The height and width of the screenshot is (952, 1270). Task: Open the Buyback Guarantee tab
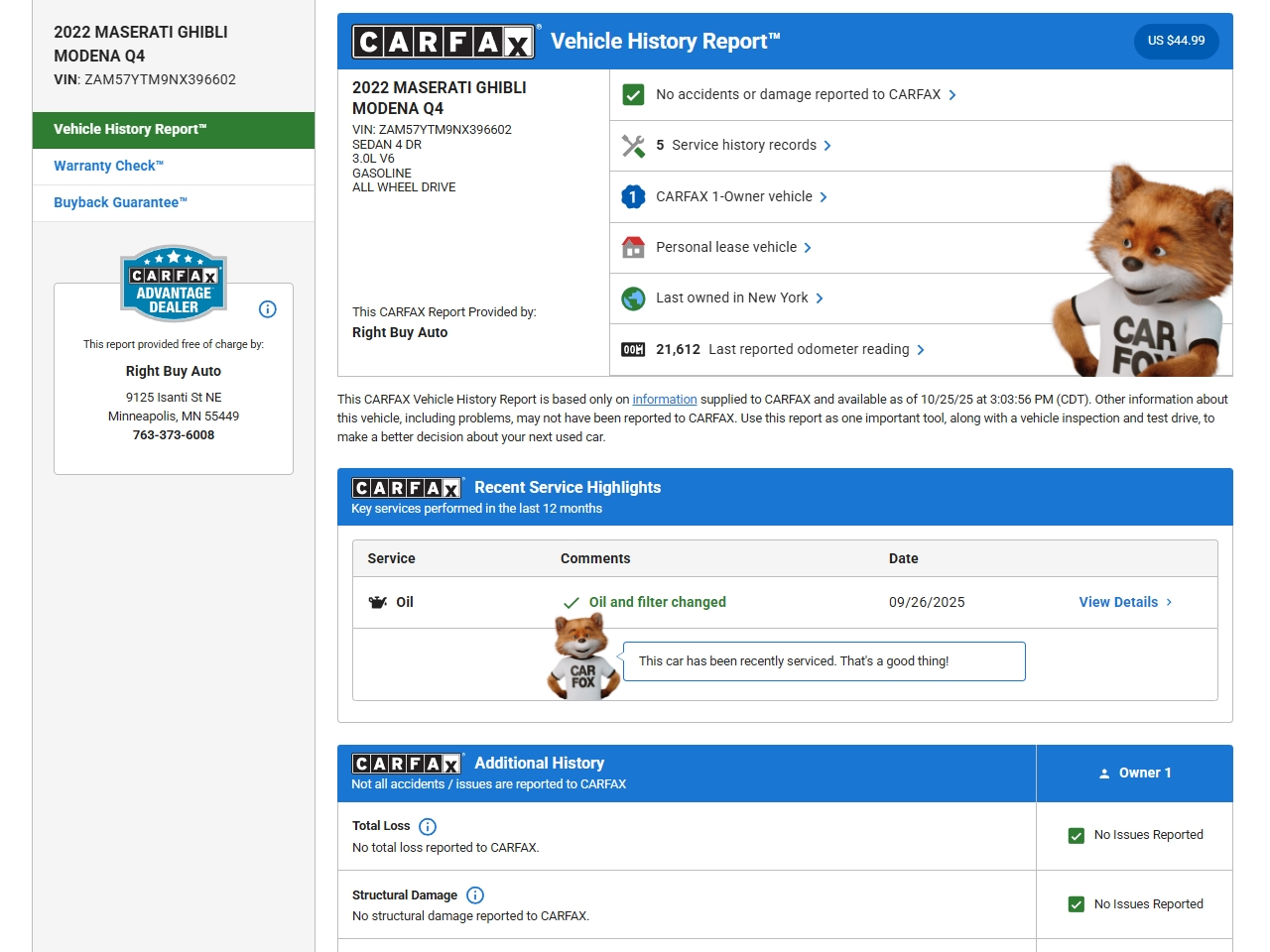pyautogui.click(x=120, y=203)
